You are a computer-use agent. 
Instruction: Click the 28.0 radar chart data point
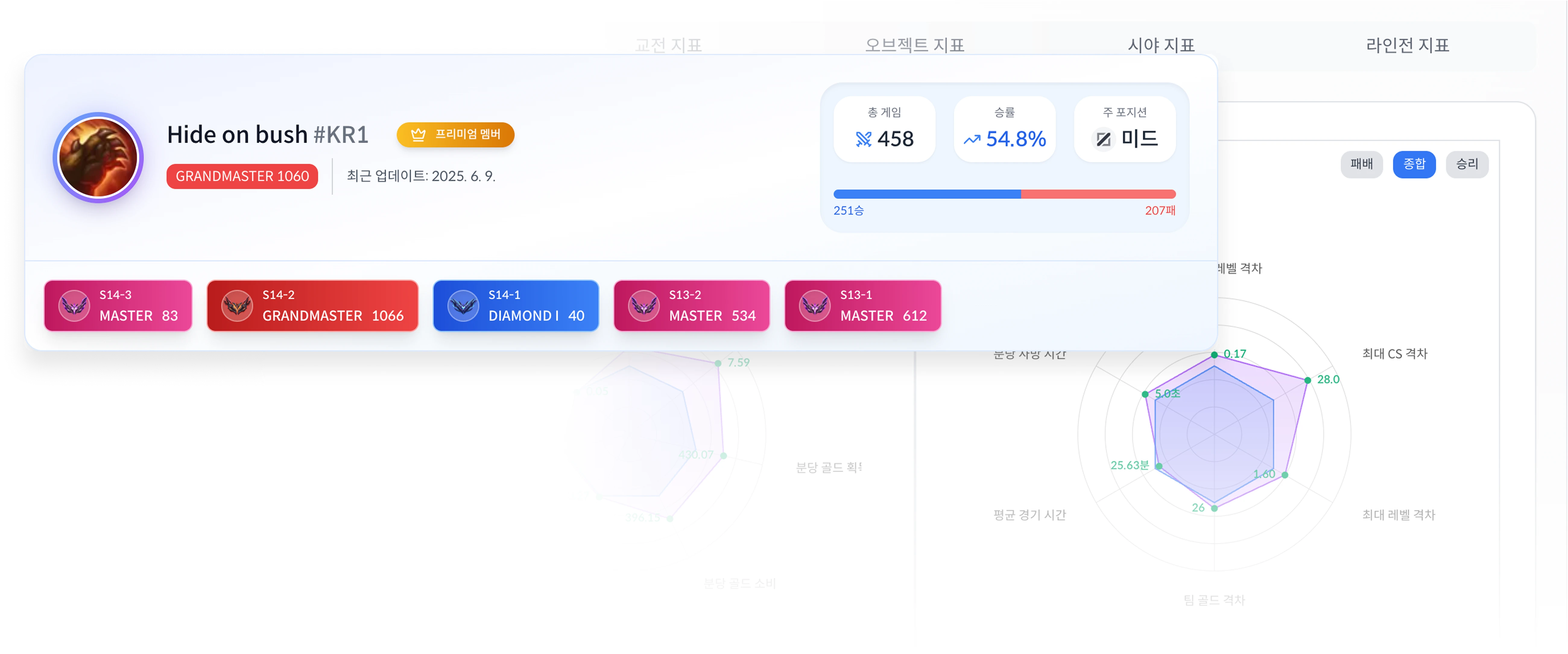(x=1307, y=381)
